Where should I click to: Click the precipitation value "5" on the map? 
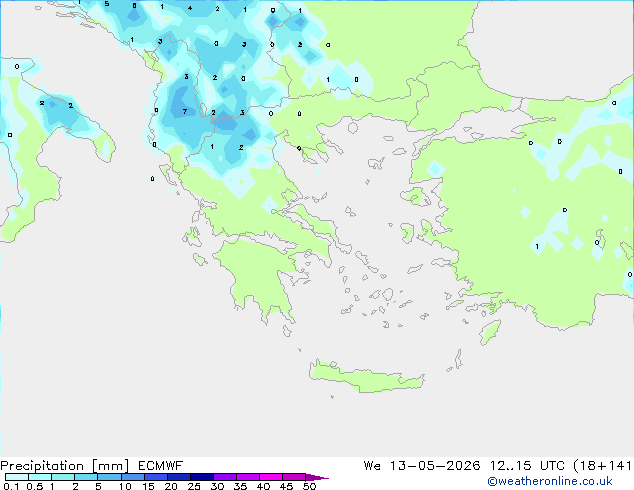[x=107, y=4]
